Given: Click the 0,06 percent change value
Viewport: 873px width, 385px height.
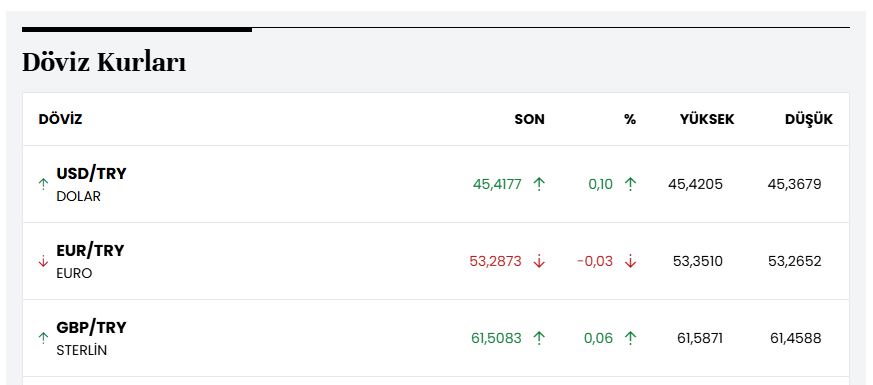Looking at the screenshot, I should [x=599, y=338].
